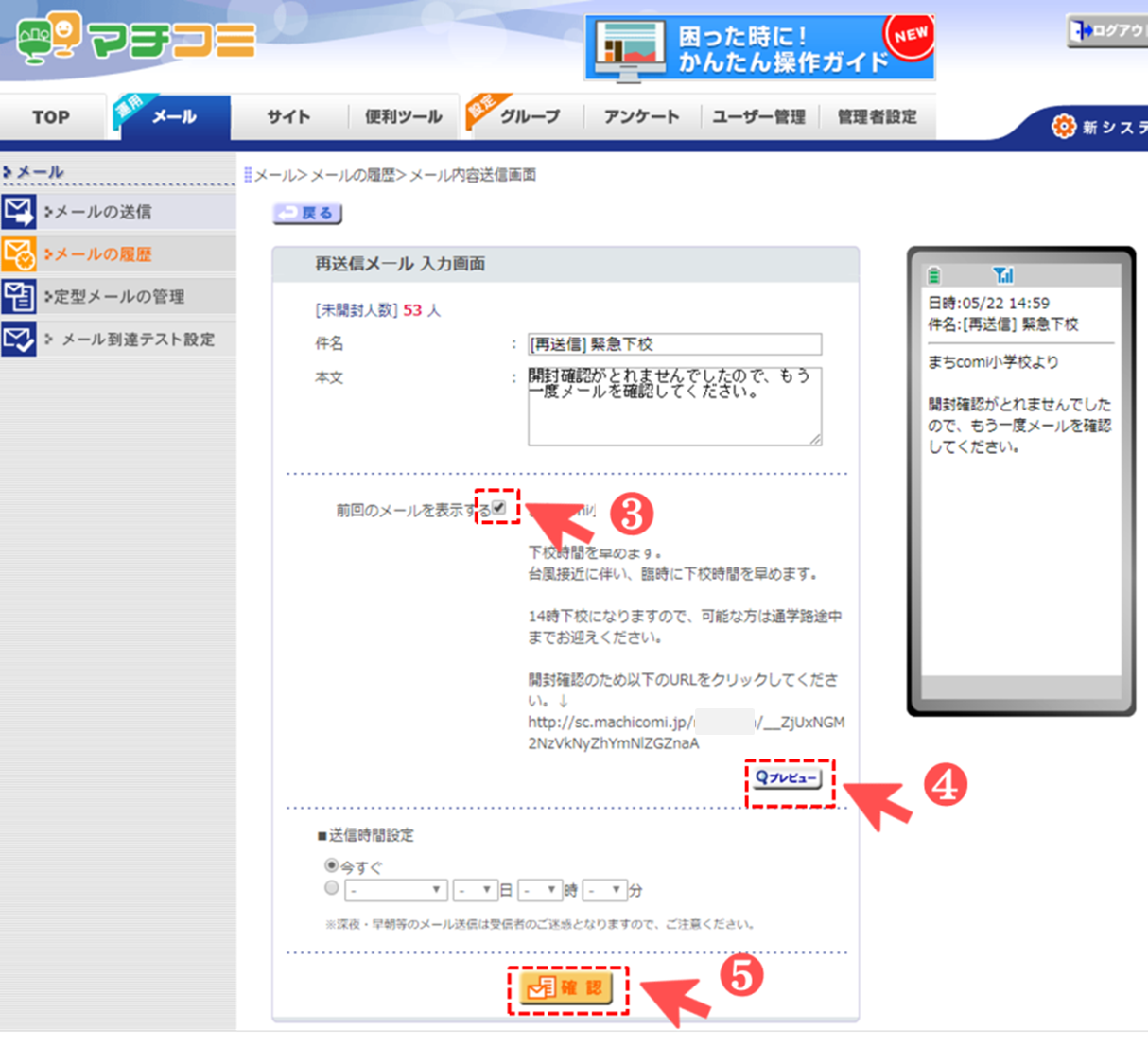1148x1064 pixels.
Task: Click the メールの送信 envelope icon
Action: [x=19, y=212]
